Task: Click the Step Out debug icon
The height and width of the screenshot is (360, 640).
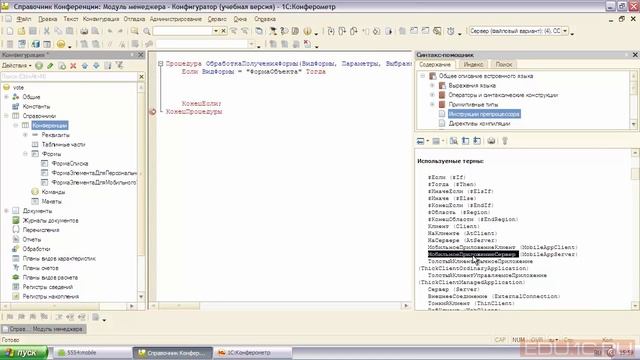Action: [353, 31]
